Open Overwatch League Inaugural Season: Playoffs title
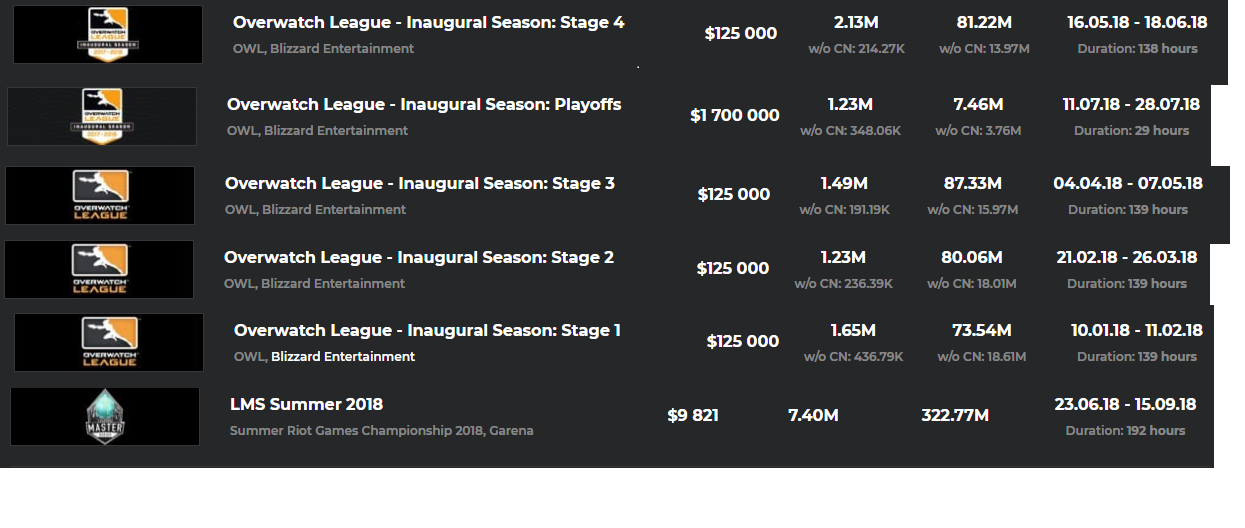This screenshot has width=1245, height=528. [x=424, y=104]
